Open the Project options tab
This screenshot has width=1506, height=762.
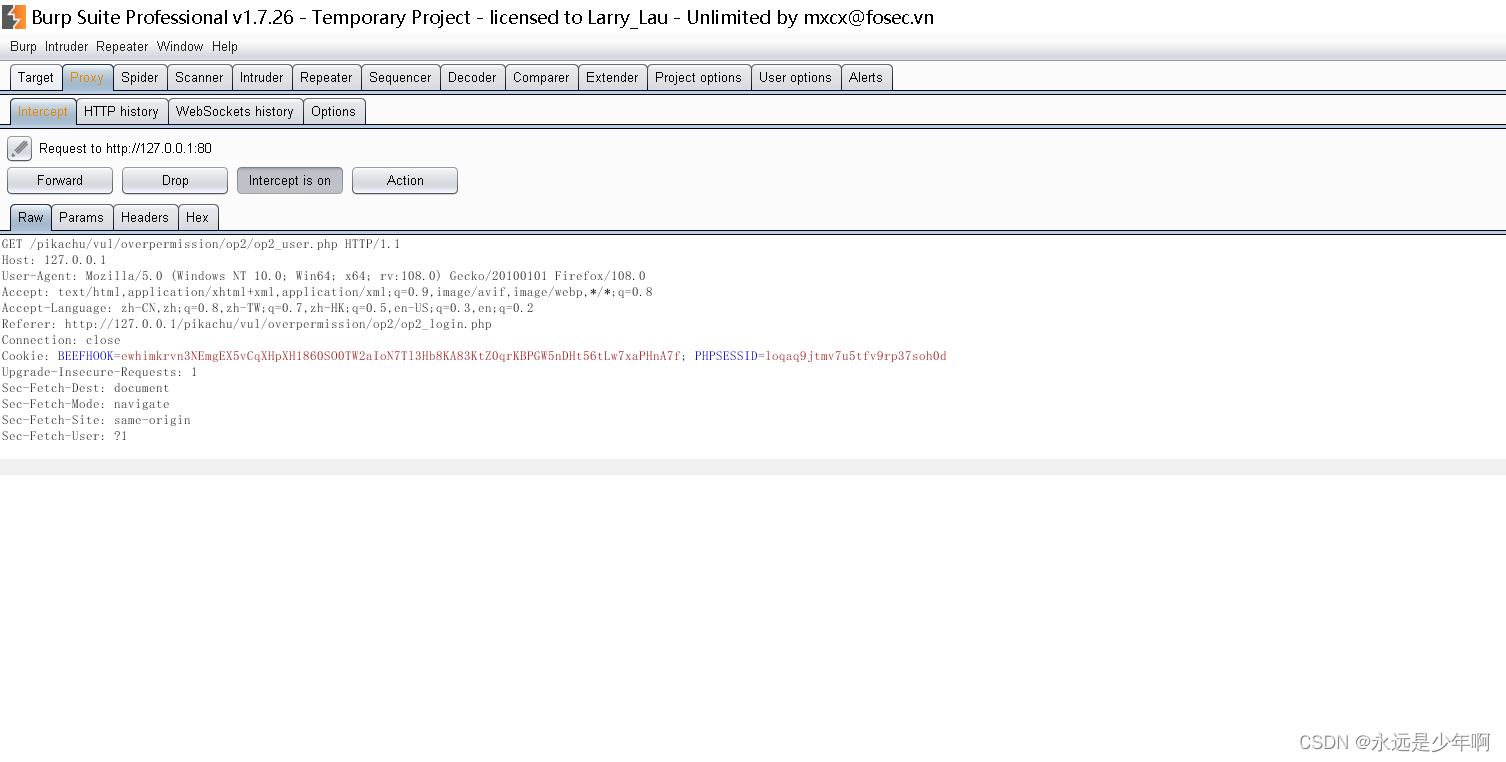[x=699, y=77]
